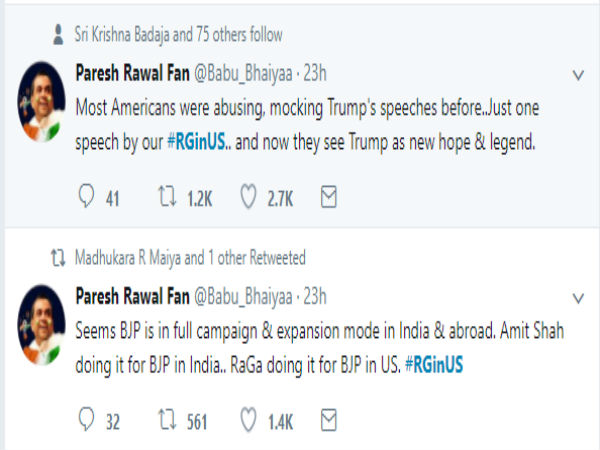Image resolution: width=600 pixels, height=450 pixels.
Task: Open more options for first tweet
Action: coord(578,75)
